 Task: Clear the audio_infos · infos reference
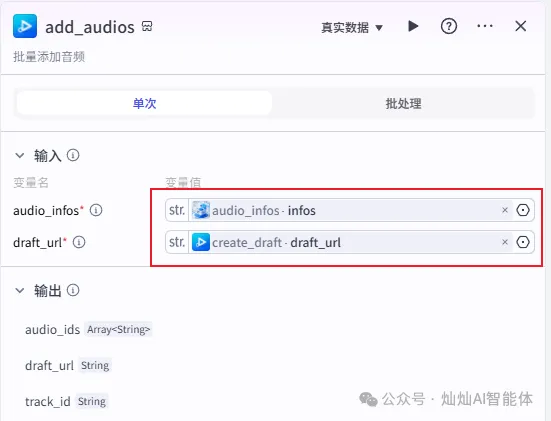point(505,210)
